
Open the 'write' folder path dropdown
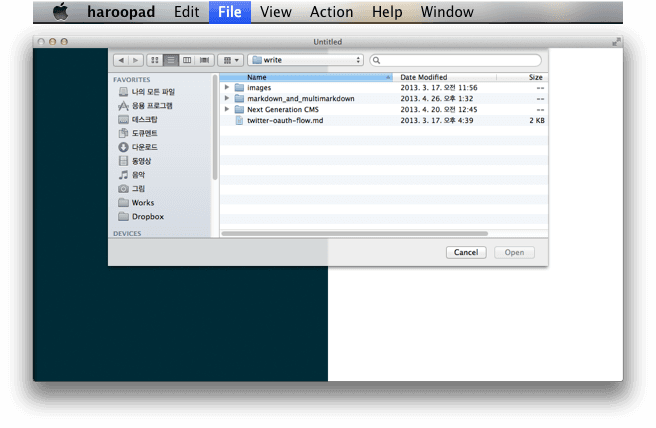click(305, 60)
